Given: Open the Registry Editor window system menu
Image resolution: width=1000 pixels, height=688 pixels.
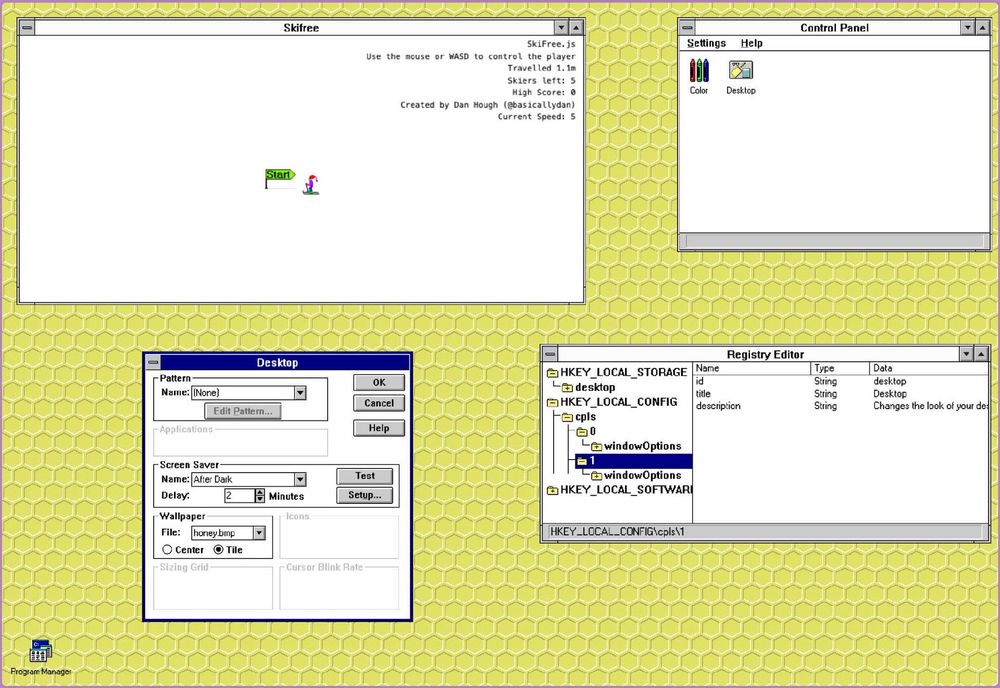Looking at the screenshot, I should pos(550,354).
